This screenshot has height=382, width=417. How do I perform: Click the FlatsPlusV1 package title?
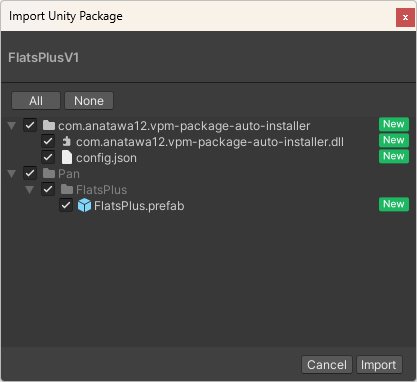[44, 57]
